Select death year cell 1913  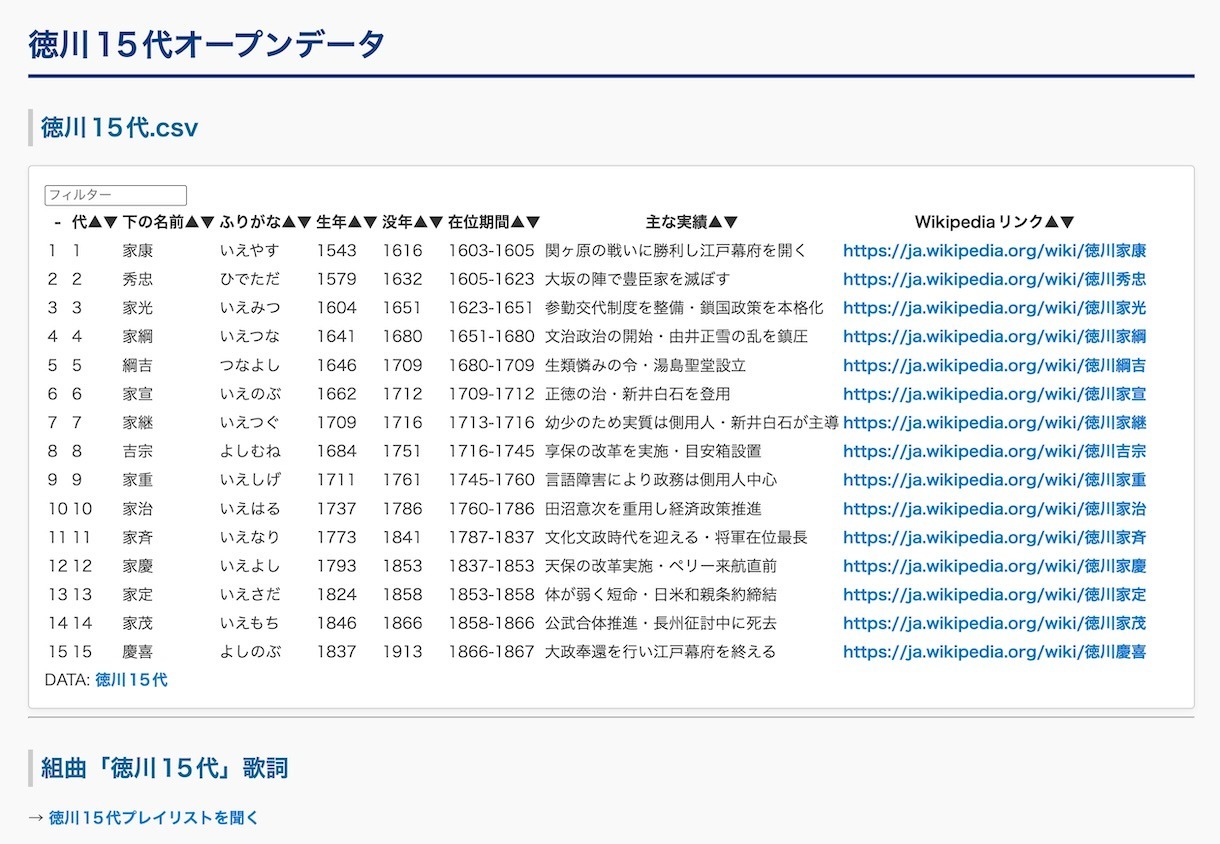click(x=402, y=652)
